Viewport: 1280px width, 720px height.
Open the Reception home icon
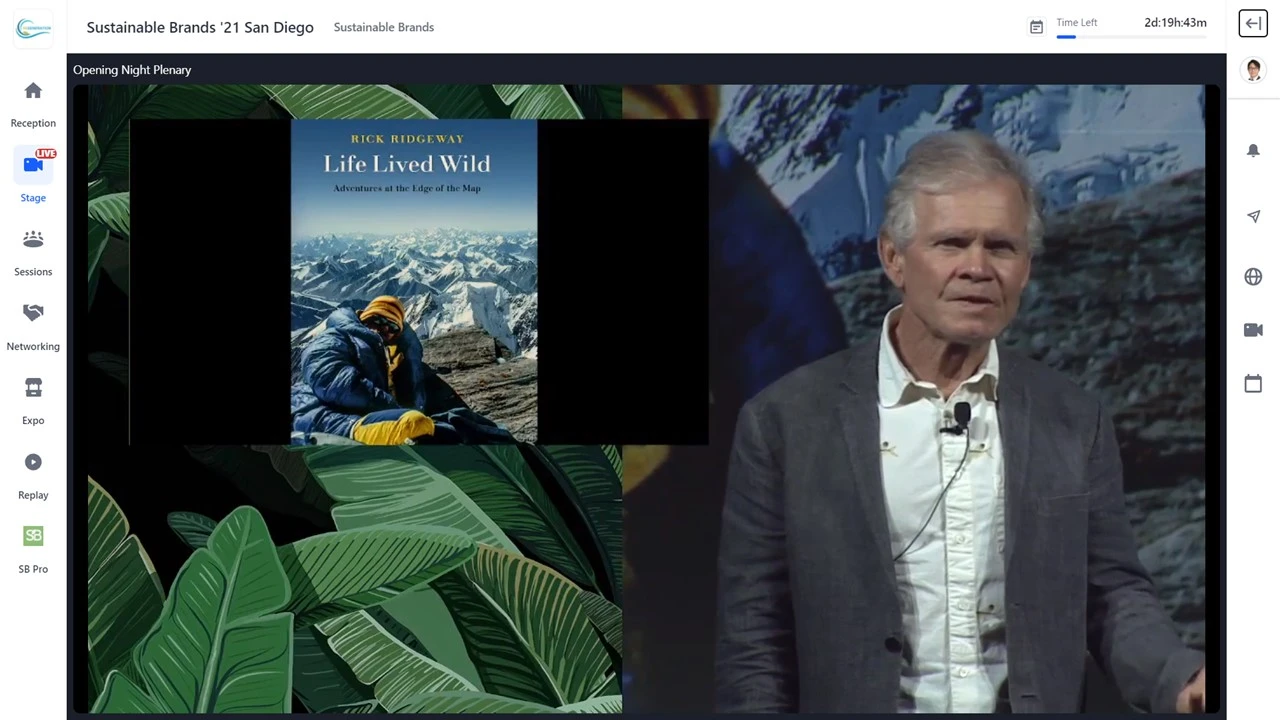point(33,91)
